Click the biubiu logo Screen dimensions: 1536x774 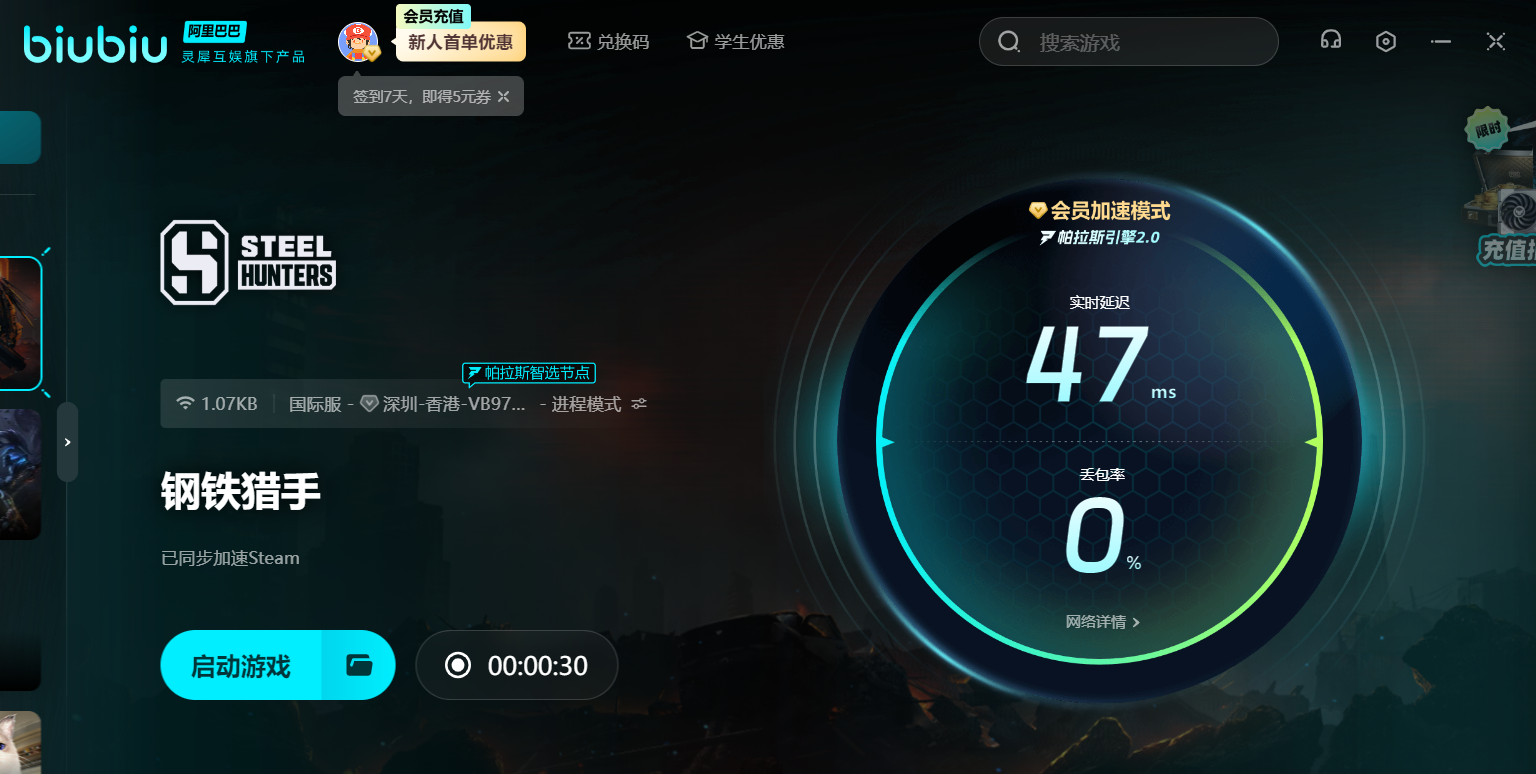(95, 44)
